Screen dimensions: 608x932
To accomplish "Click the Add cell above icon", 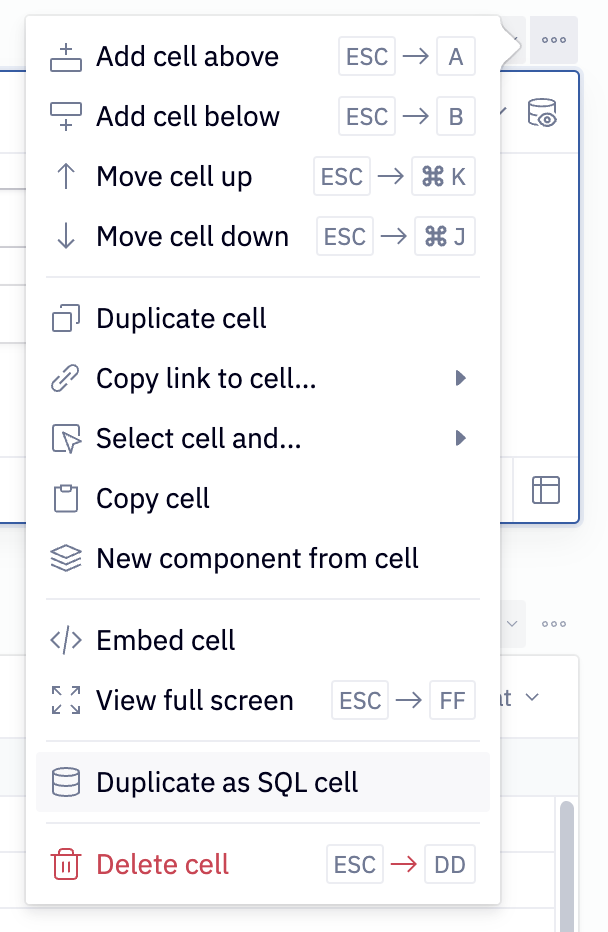I will pos(66,58).
